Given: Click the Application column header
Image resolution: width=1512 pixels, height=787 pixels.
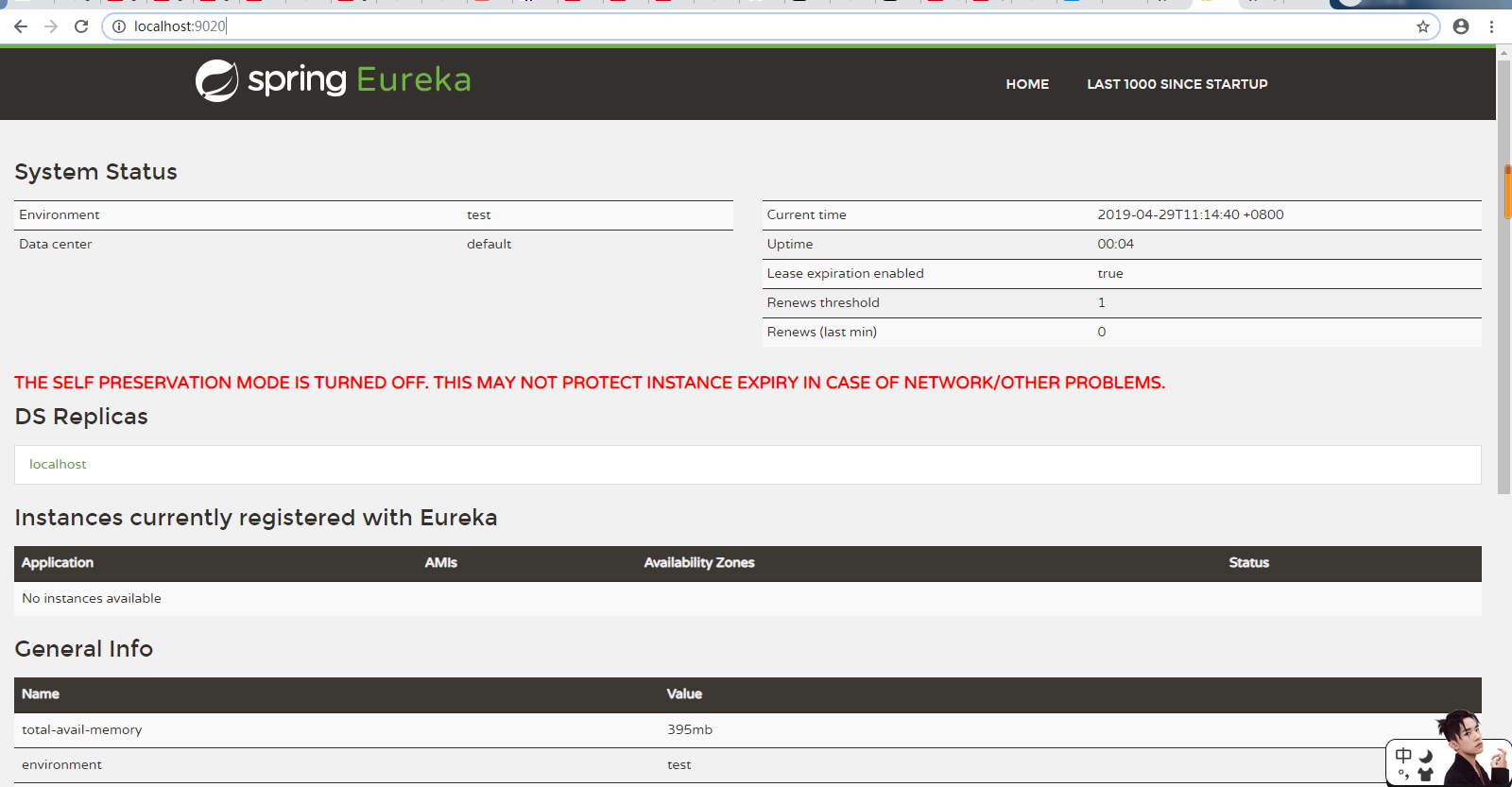Looking at the screenshot, I should click(x=58, y=562).
